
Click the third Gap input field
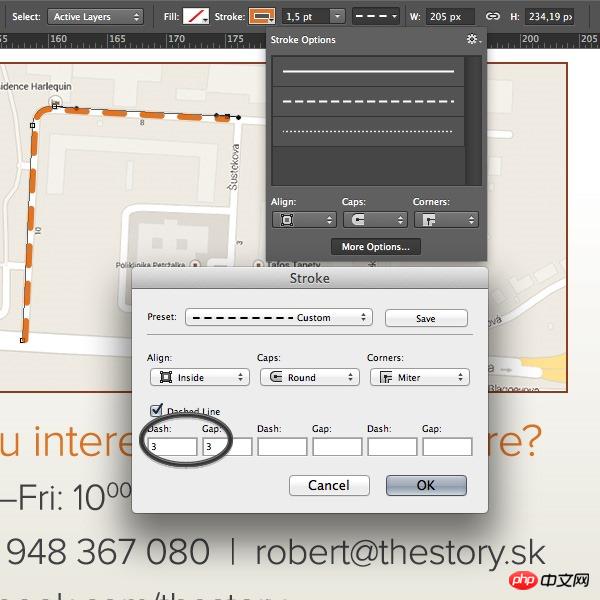coord(447,447)
